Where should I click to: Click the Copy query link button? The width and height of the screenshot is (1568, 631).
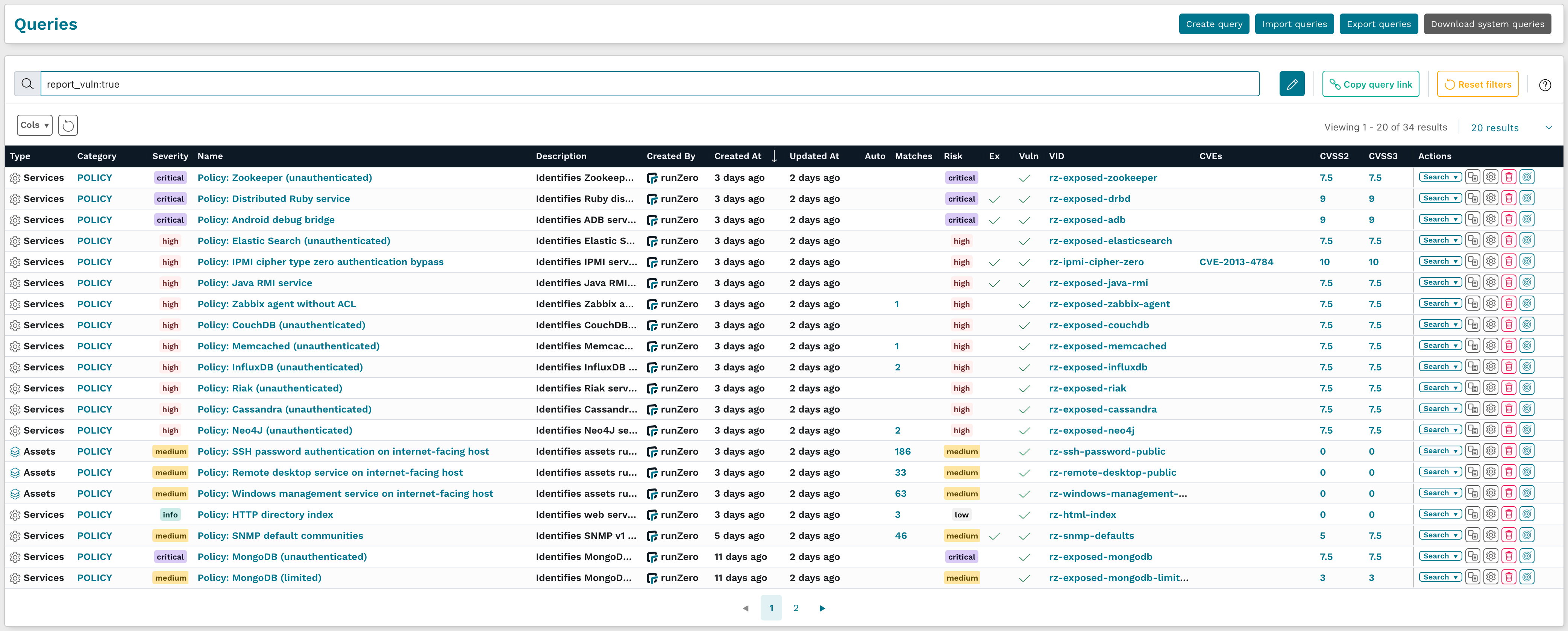[x=1370, y=84]
